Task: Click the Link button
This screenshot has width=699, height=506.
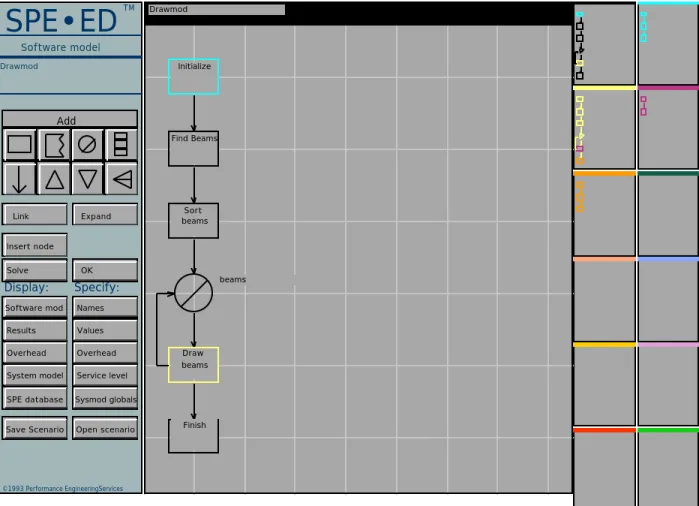Action: pyautogui.click(x=35, y=215)
